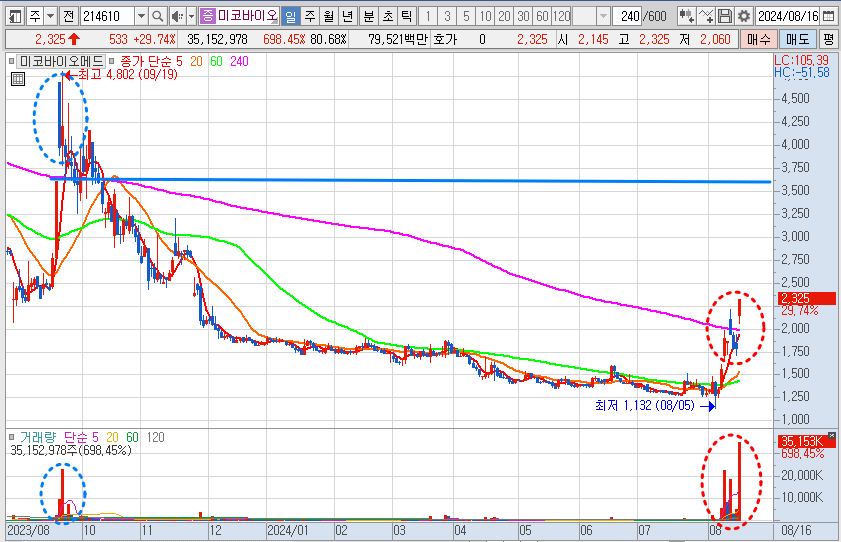Click the magenta 240 moving average label
The width and height of the screenshot is (841, 542).
pyautogui.click(x=239, y=61)
